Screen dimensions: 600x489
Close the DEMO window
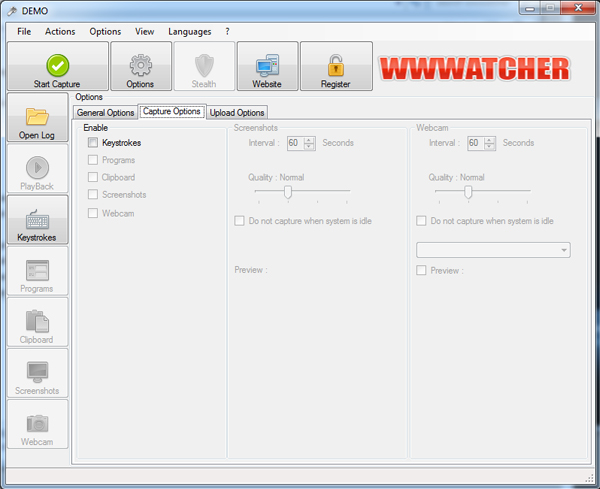[578, 8]
